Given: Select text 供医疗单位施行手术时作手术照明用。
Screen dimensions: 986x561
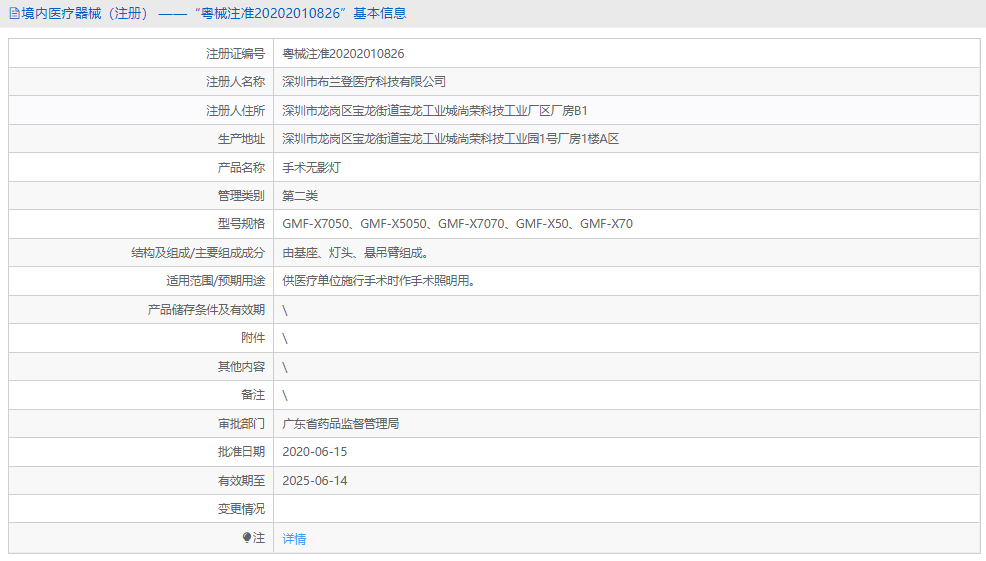Looking at the screenshot, I should click(x=379, y=280).
